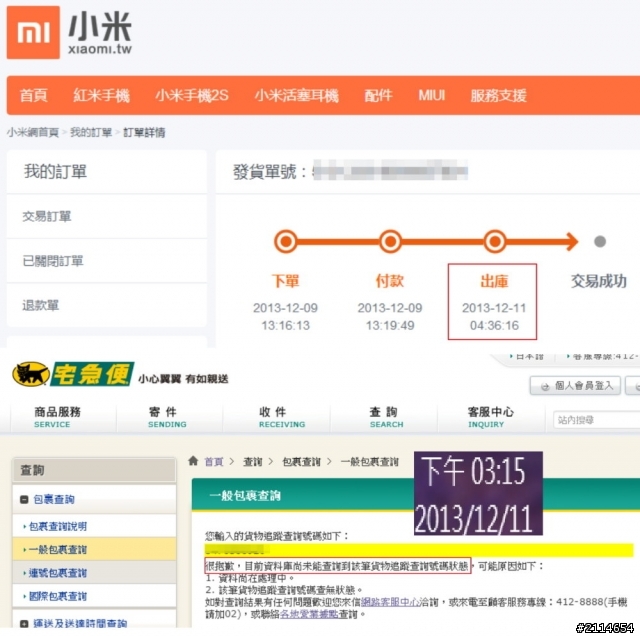Click the 我的訂單 sidebar heading
This screenshot has height=636, width=640.
[56, 171]
